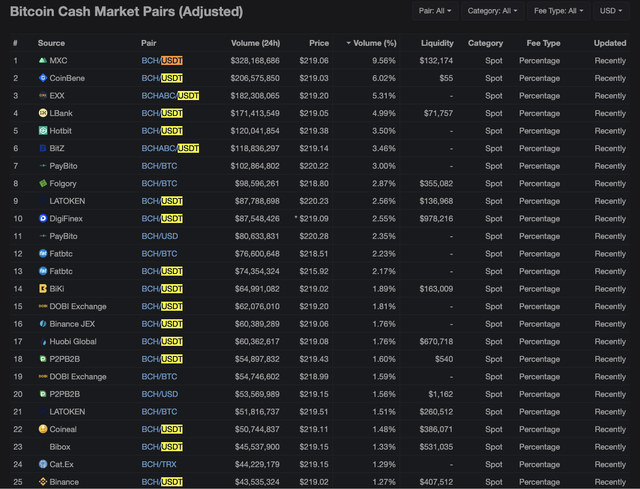
Task: Click the Fatbtc logo in row 13
Action: click(x=42, y=271)
